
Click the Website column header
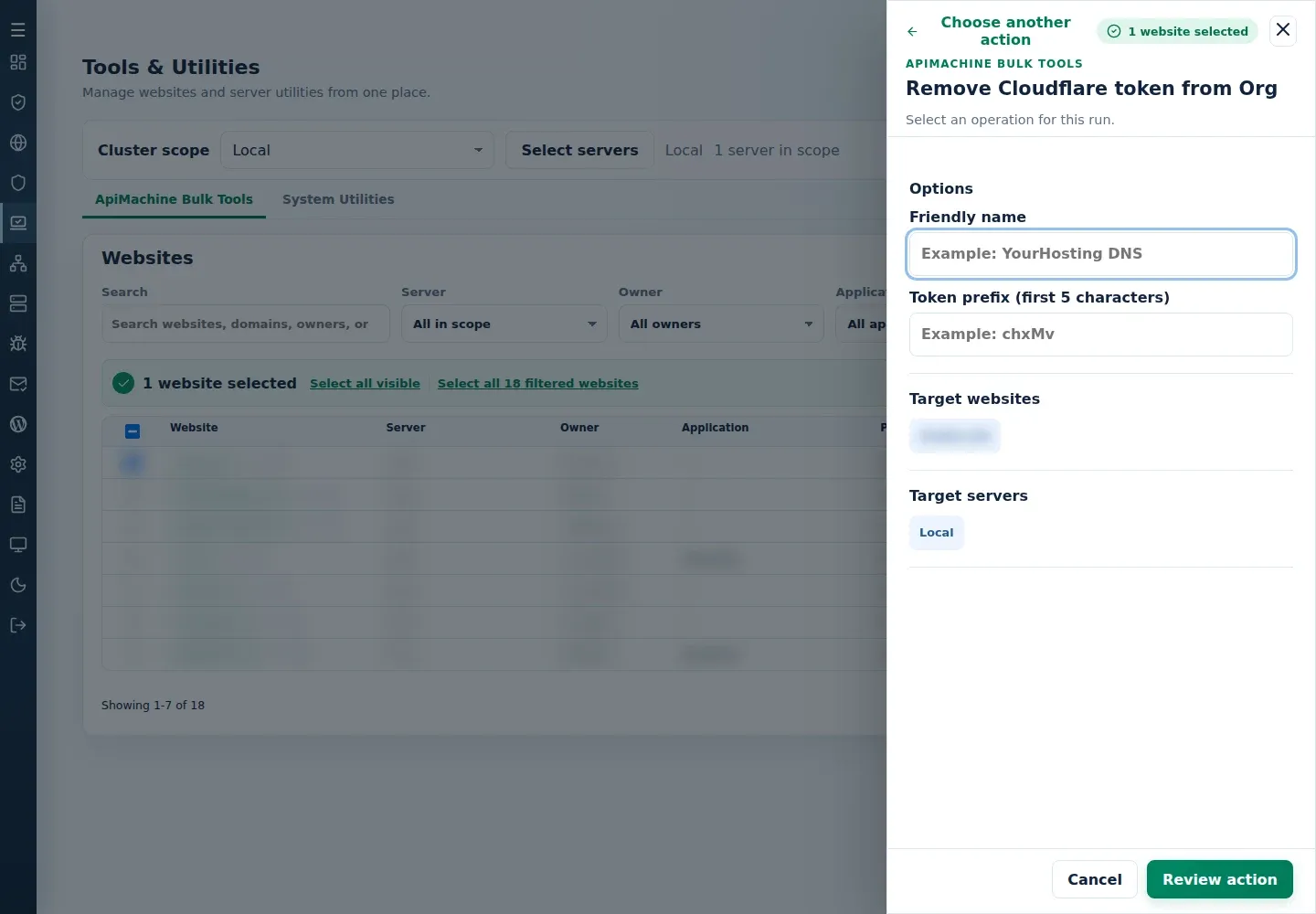coord(194,428)
